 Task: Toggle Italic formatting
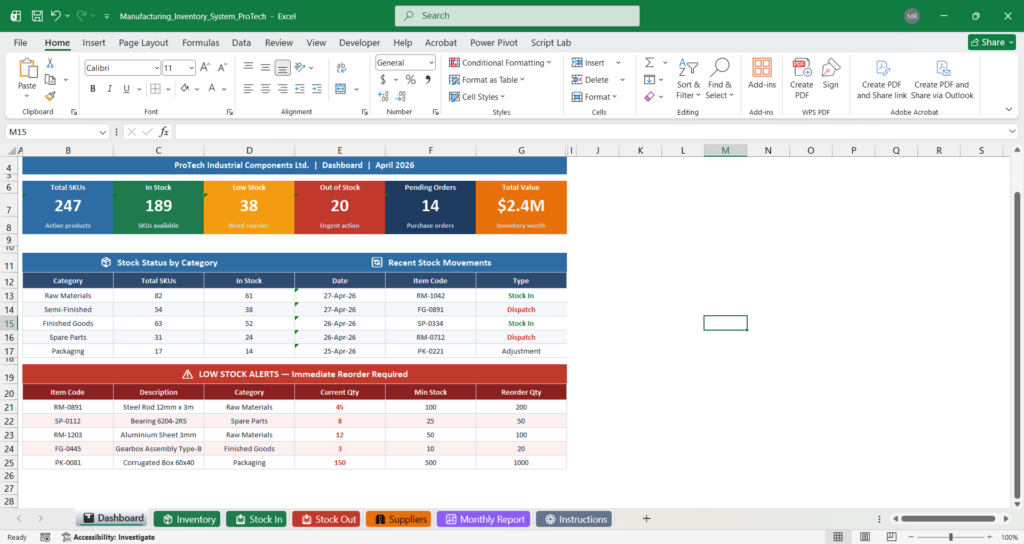[109, 88]
